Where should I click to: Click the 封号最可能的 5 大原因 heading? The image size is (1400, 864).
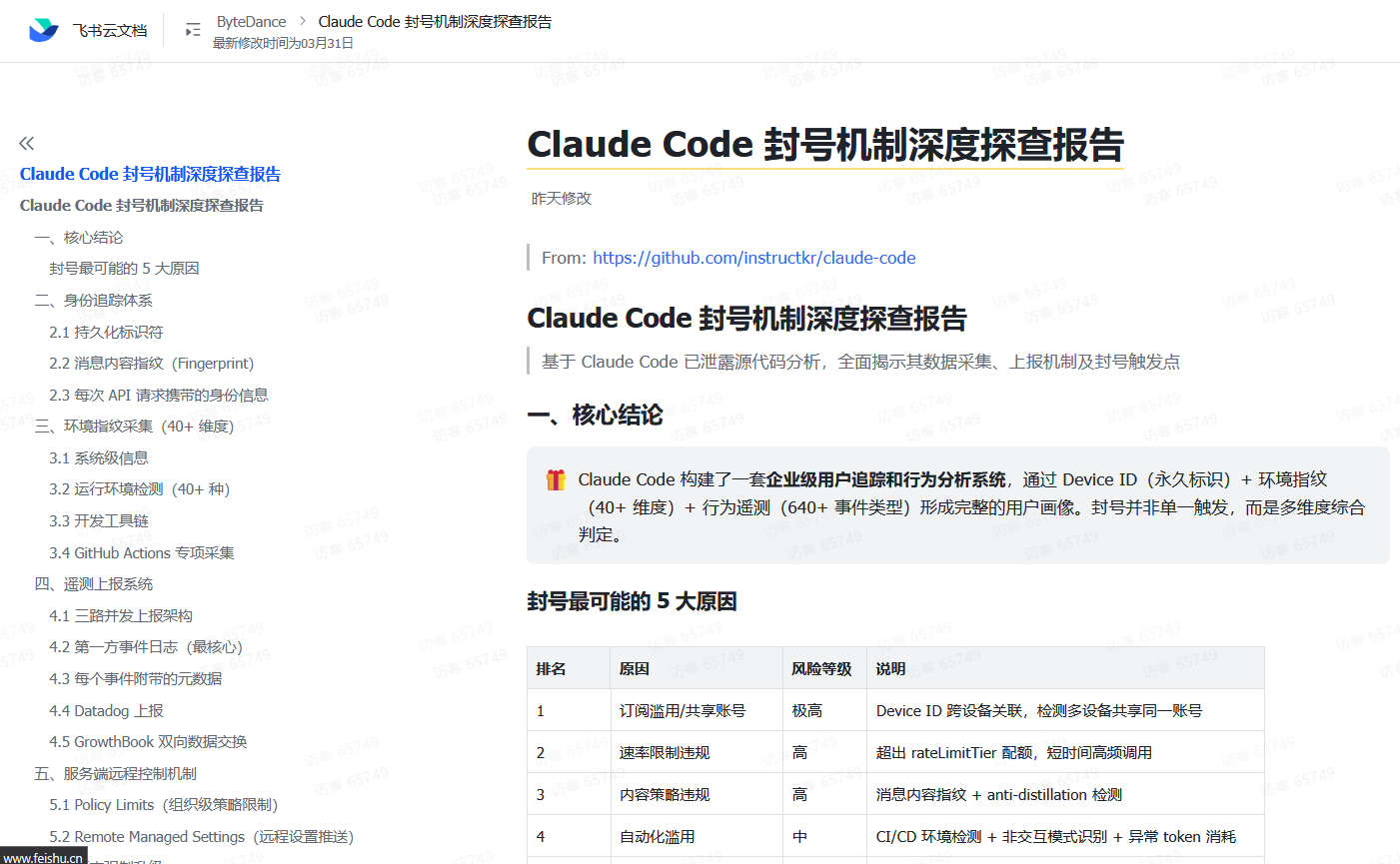click(x=632, y=601)
